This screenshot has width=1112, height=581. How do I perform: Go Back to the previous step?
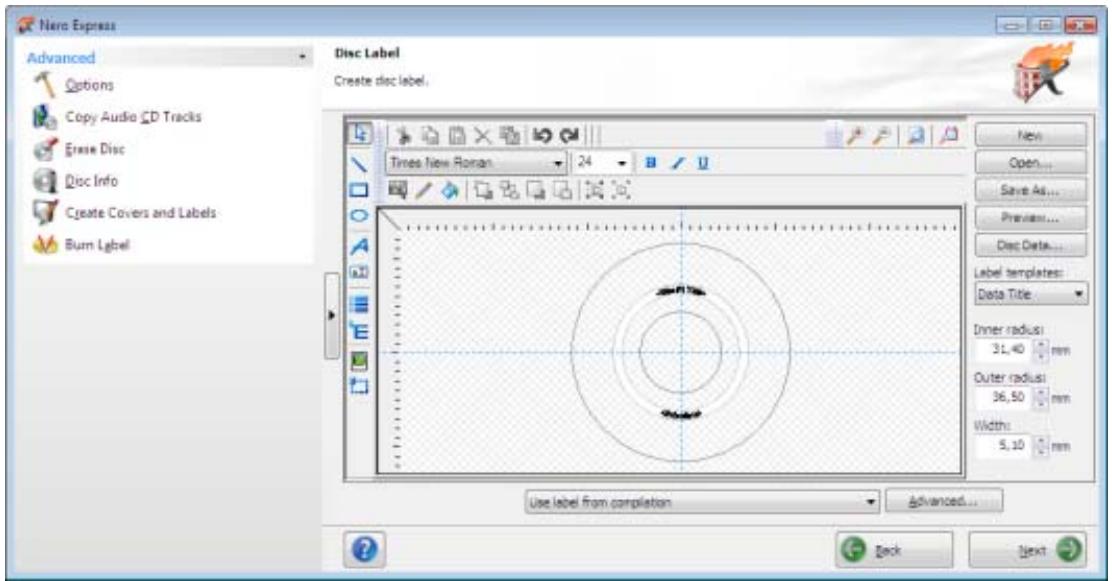894,550
